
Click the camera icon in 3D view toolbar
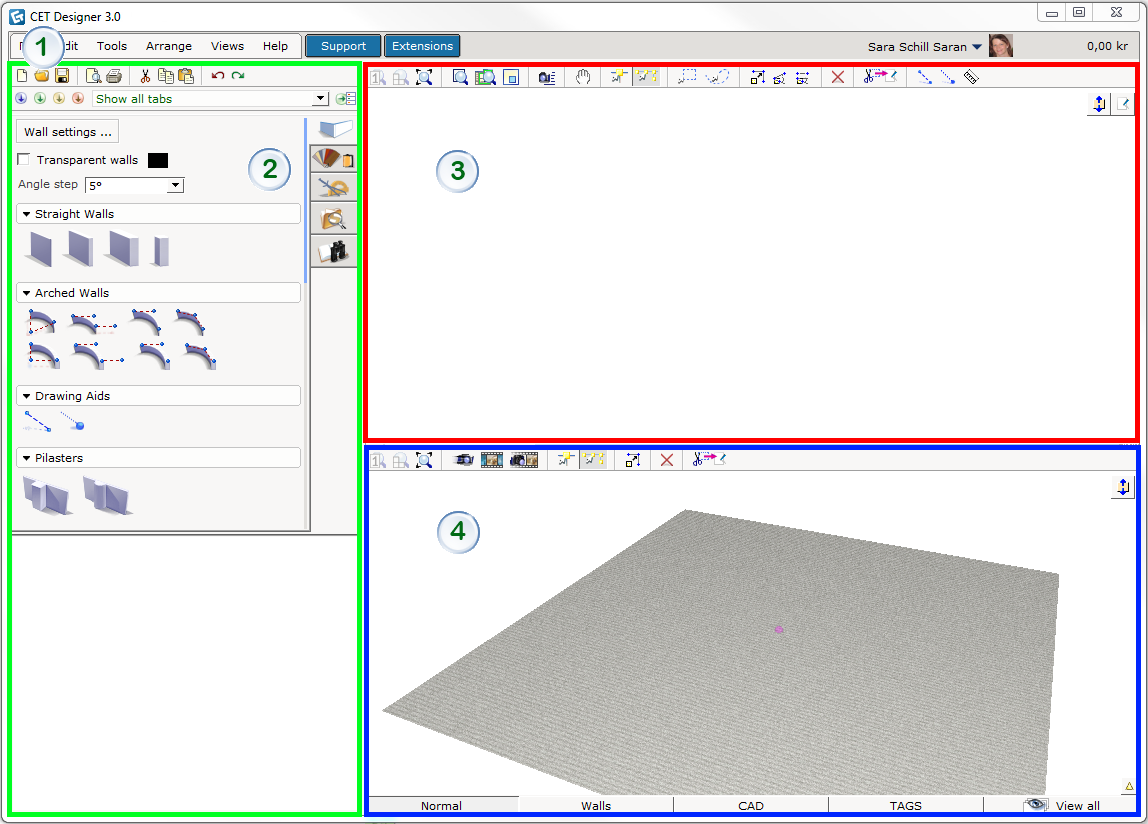(x=463, y=460)
